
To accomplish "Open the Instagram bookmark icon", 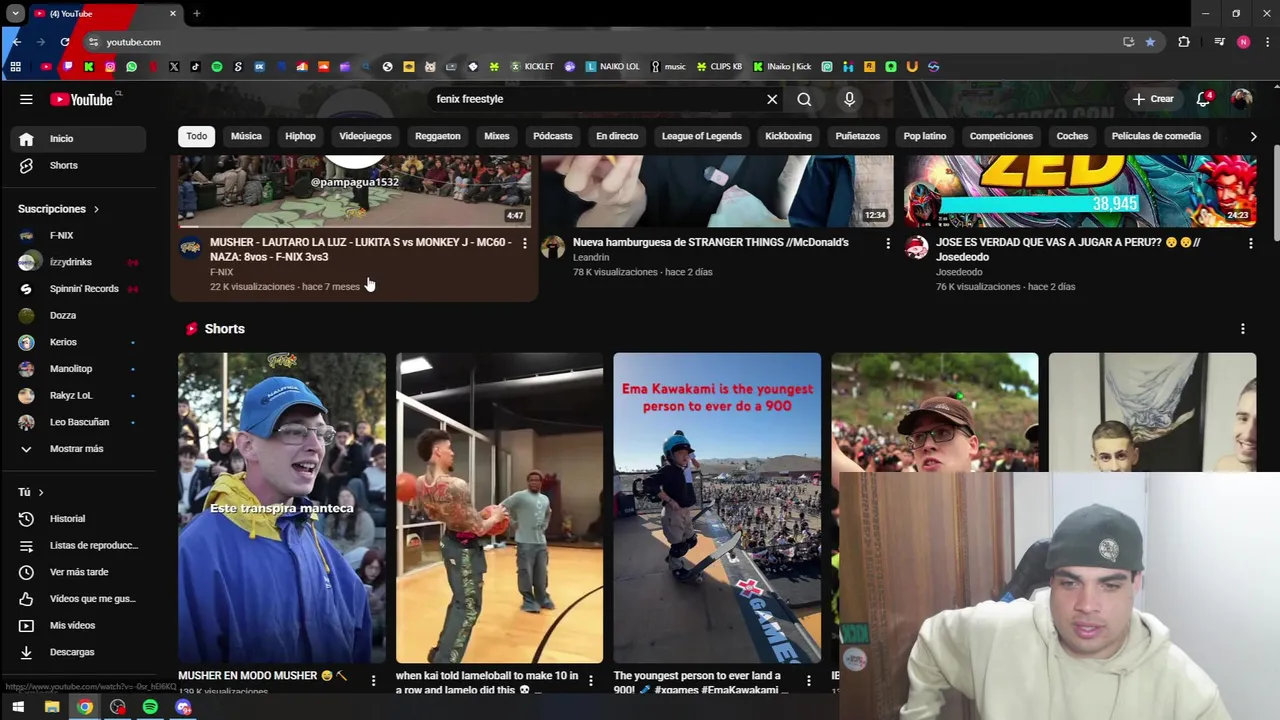I will pyautogui.click(x=110, y=67).
